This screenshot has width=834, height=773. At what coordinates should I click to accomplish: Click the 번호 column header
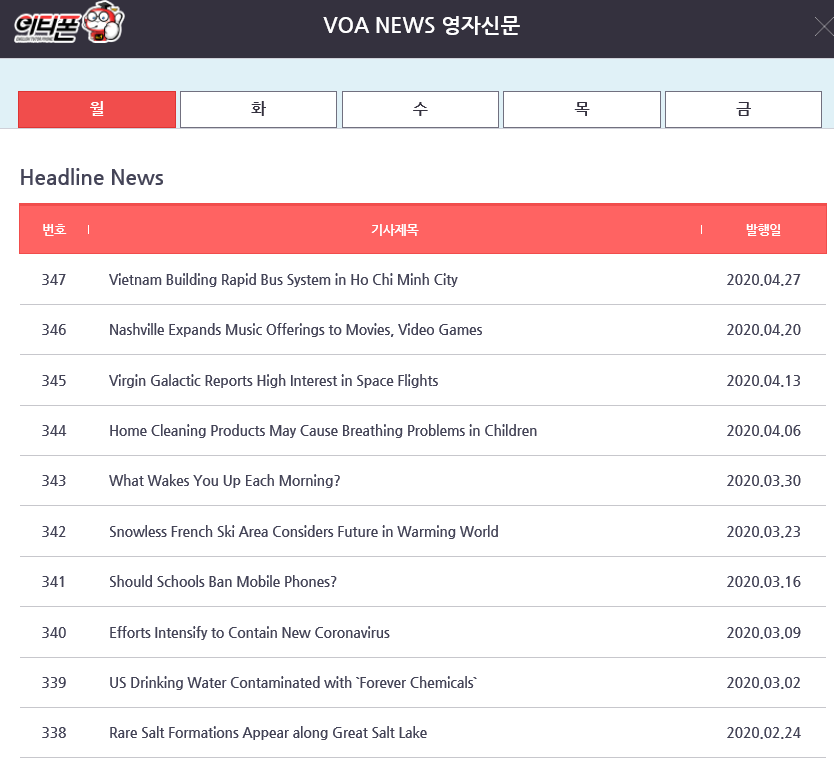click(54, 230)
